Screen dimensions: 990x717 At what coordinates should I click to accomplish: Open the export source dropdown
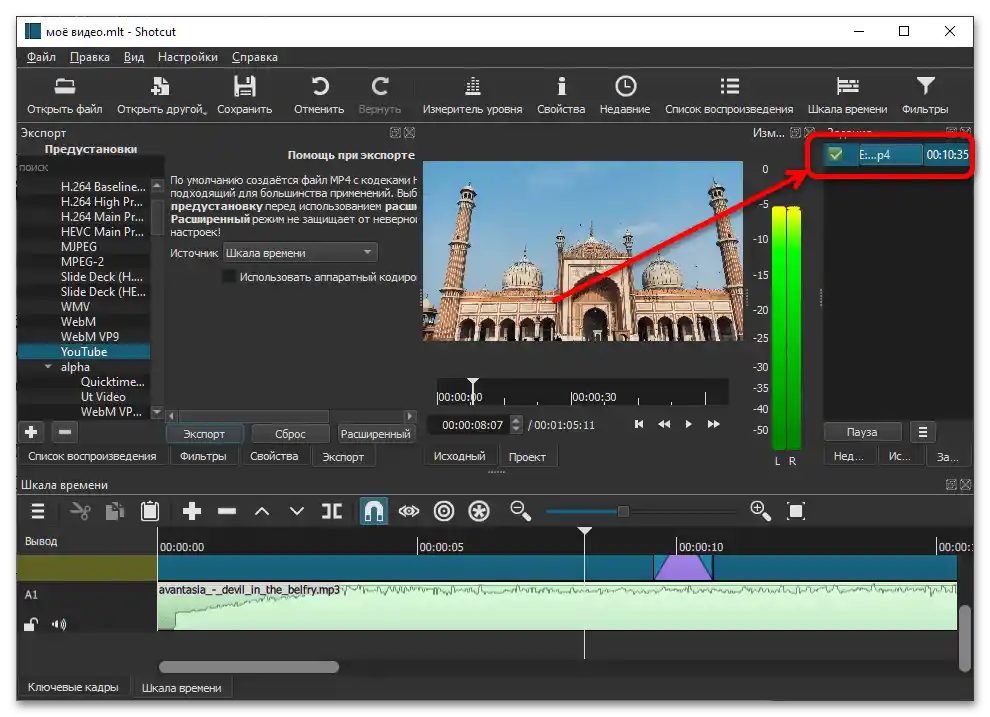pos(300,252)
